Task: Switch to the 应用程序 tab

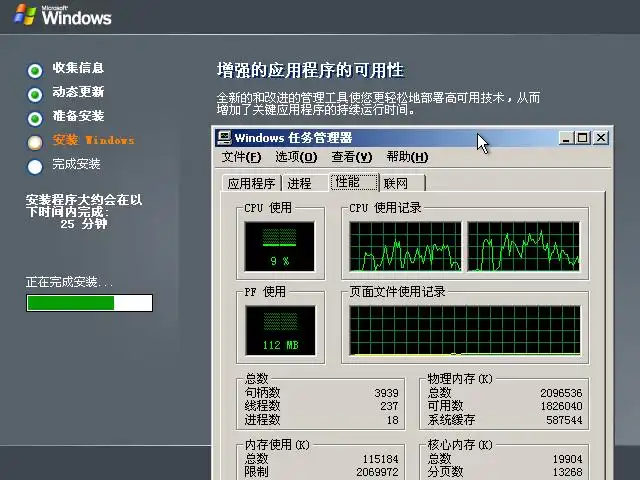Action: (x=251, y=183)
